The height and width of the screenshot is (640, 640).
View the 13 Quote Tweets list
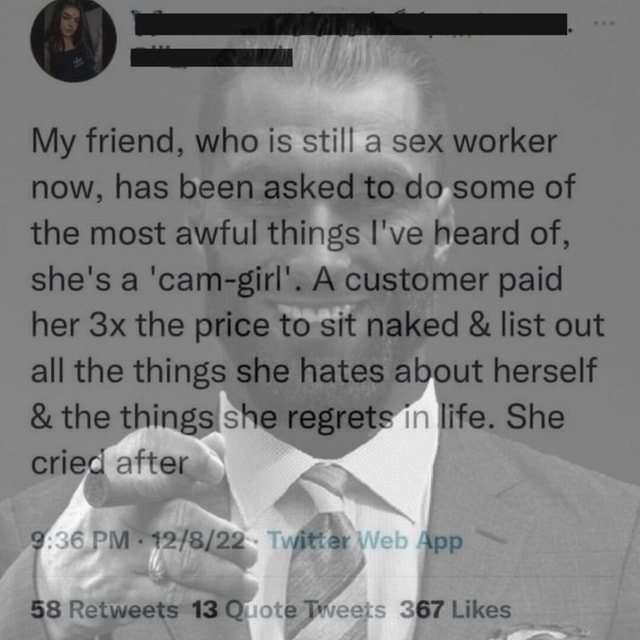point(289,610)
